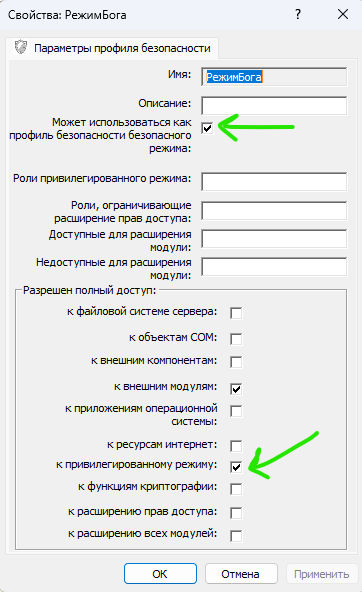Click the Доступные для расширения модули field

[x=274, y=239]
